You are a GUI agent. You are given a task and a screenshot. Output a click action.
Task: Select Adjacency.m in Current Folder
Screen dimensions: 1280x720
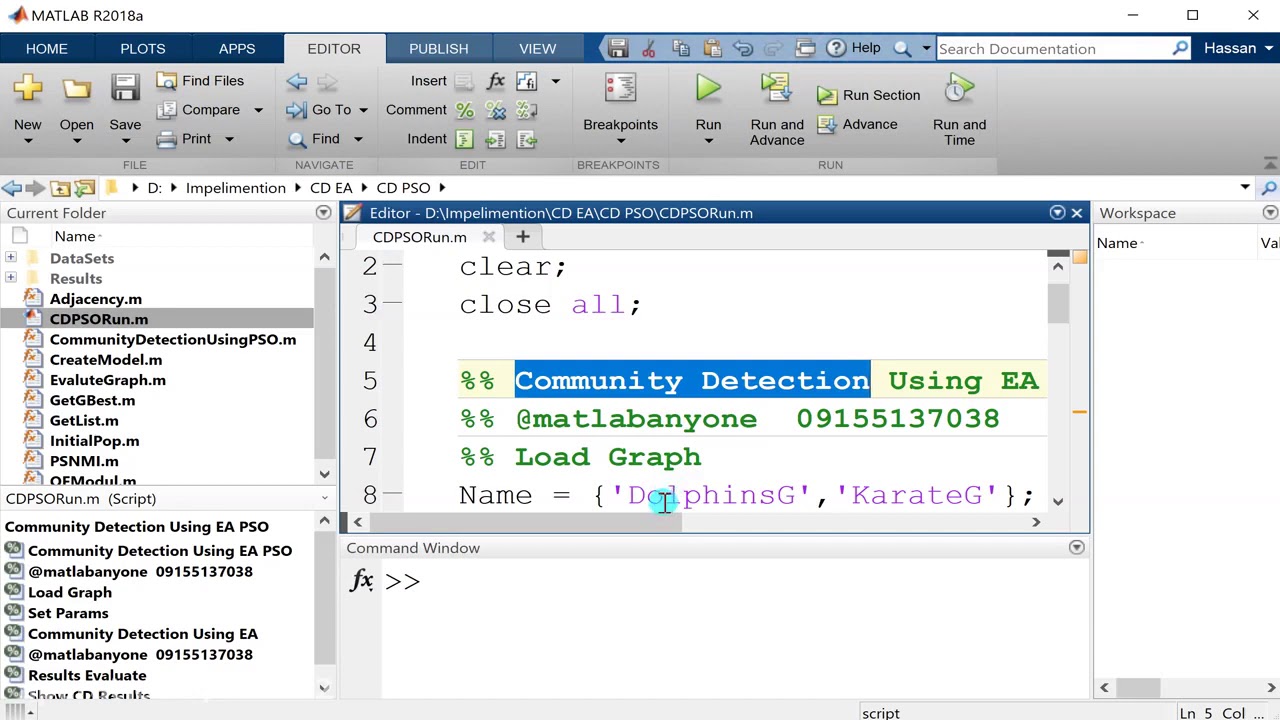pyautogui.click(x=96, y=299)
